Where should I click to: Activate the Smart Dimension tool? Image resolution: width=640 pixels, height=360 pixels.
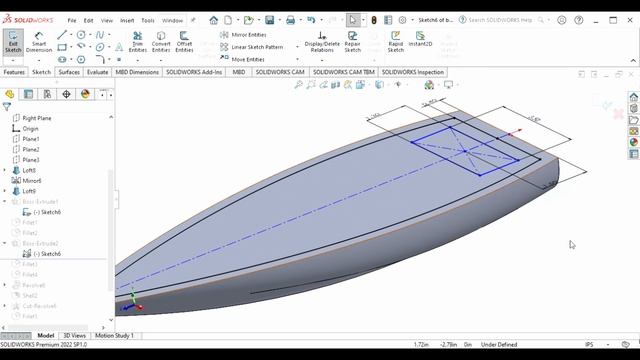39,42
